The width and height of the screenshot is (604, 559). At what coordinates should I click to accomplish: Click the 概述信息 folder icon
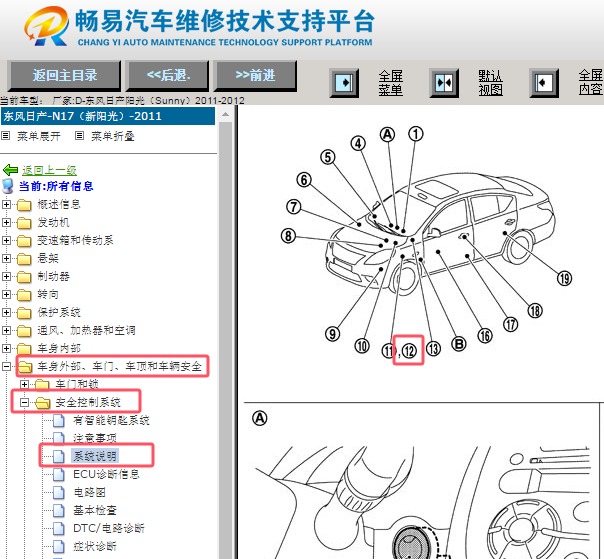coord(24,205)
